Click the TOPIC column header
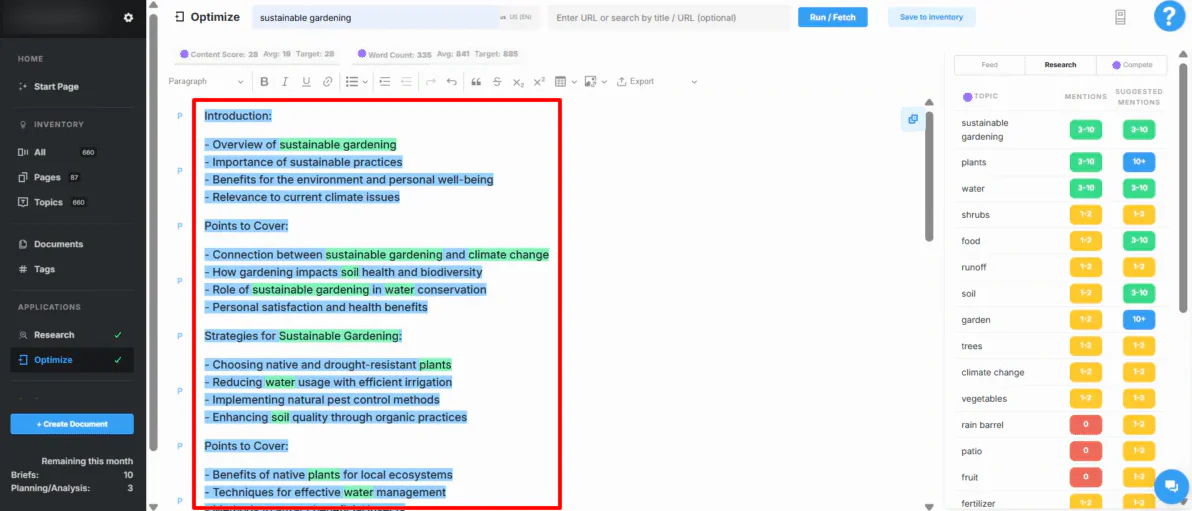Viewport: 1192px width, 511px height. 980,97
